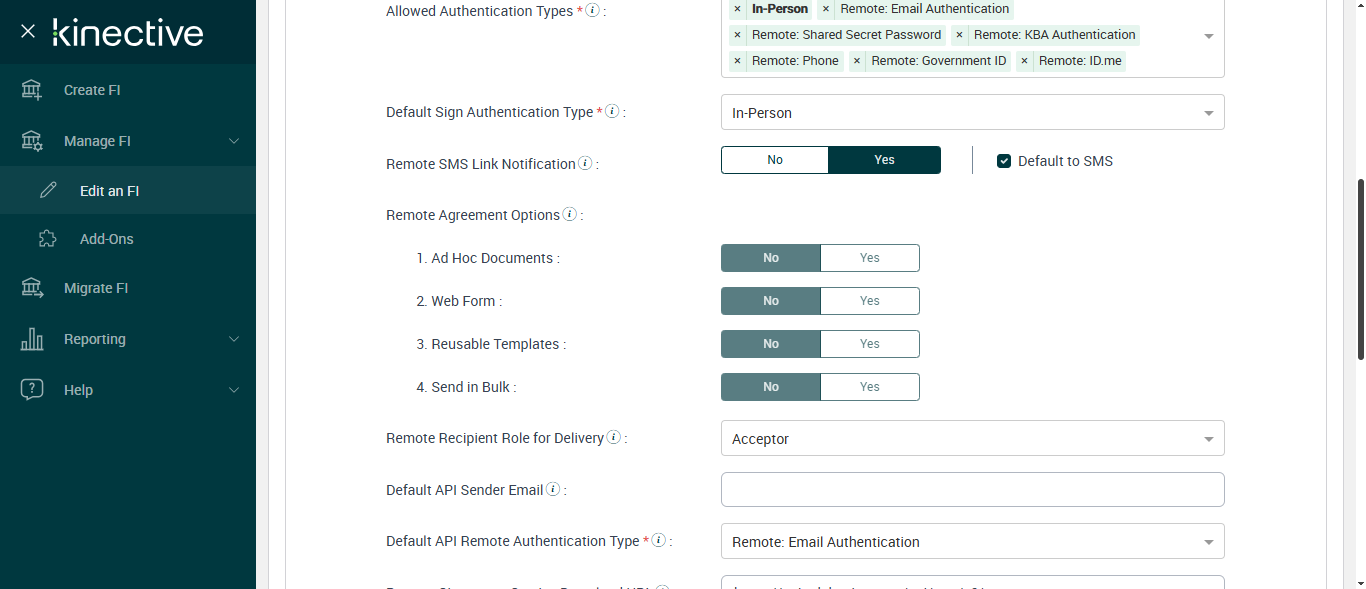The image size is (1366, 589).
Task: Switch Remote SMS Link Notification to No
Action: [x=775, y=160]
